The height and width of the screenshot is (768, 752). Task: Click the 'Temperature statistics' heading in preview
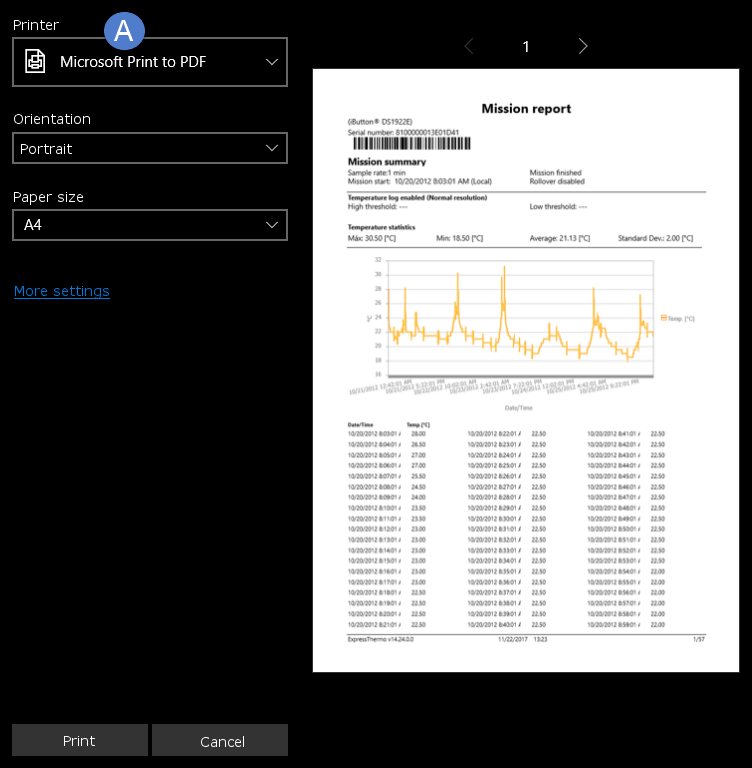[381, 227]
